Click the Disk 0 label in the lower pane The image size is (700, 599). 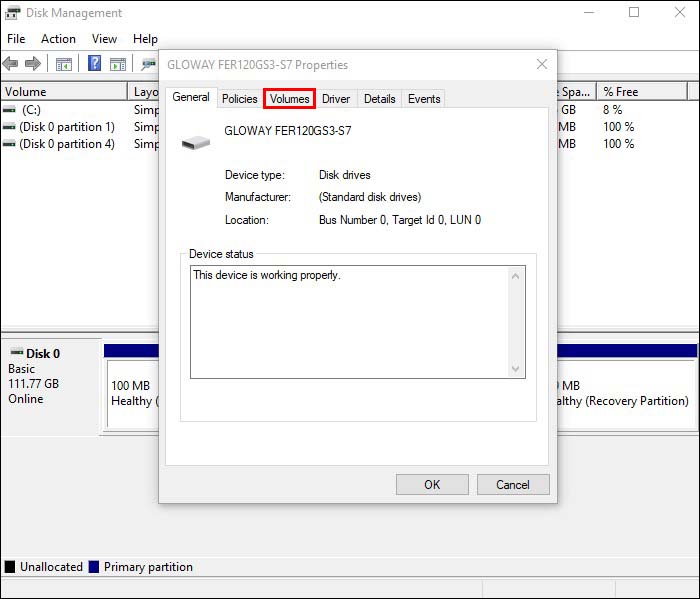(x=43, y=354)
